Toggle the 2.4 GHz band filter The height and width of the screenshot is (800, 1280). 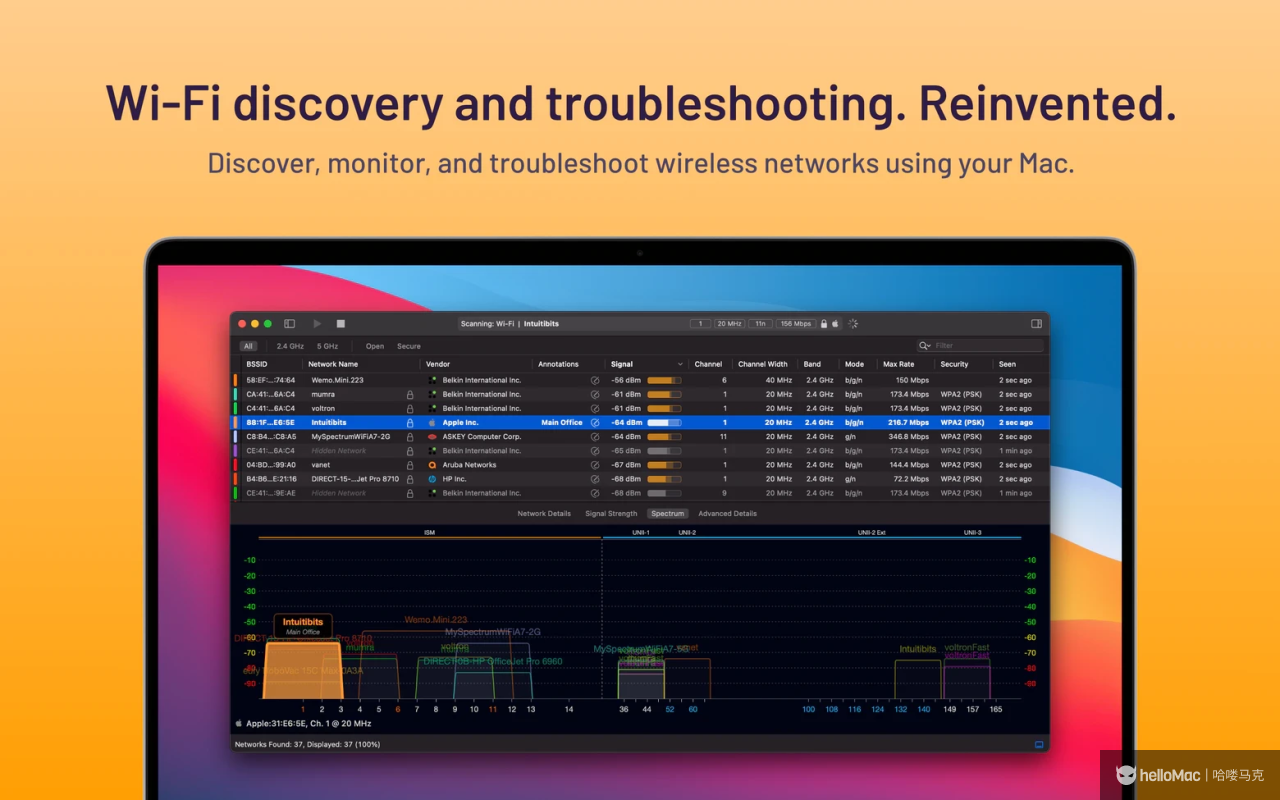290,346
